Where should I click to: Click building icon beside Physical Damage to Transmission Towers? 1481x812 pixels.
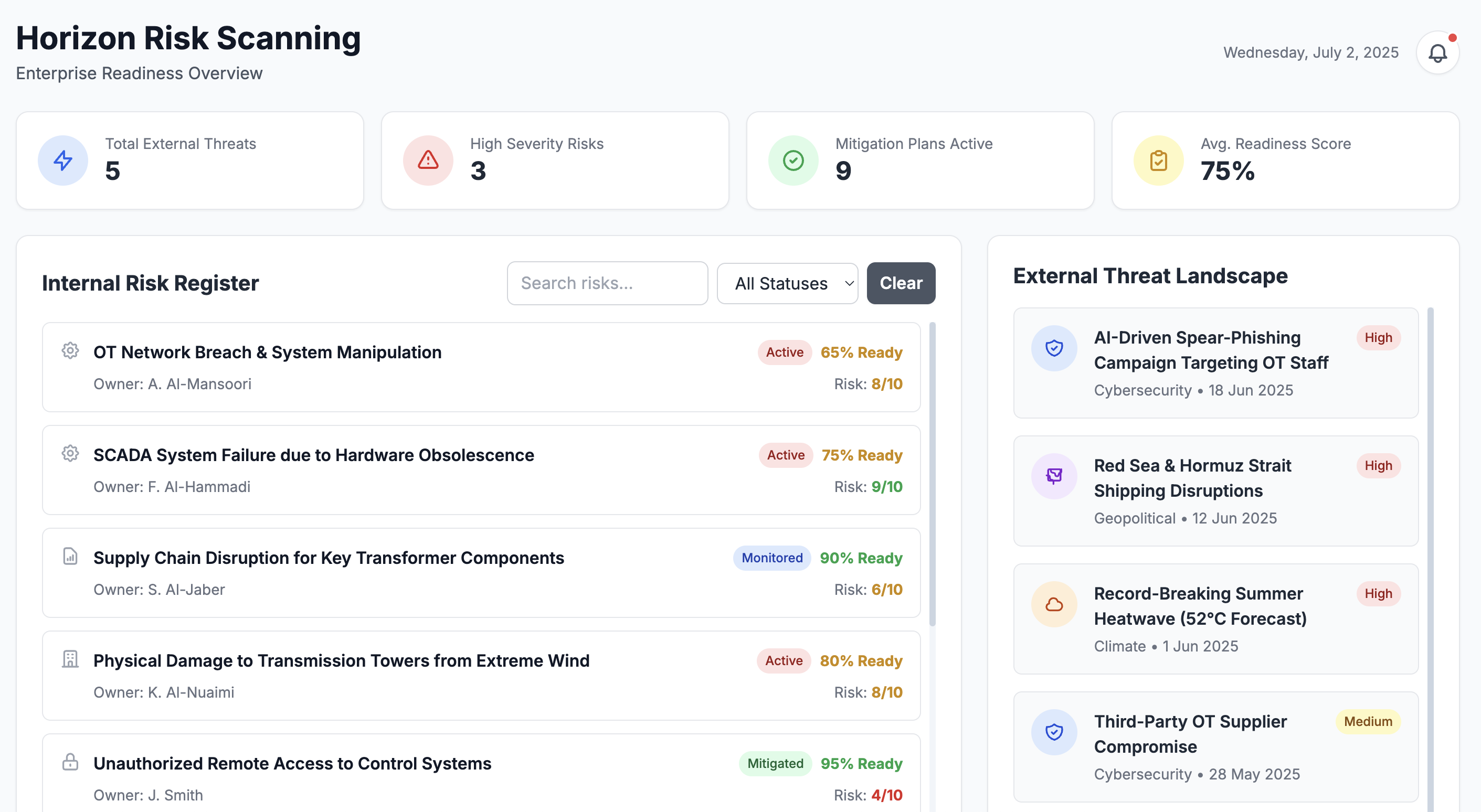(x=70, y=659)
